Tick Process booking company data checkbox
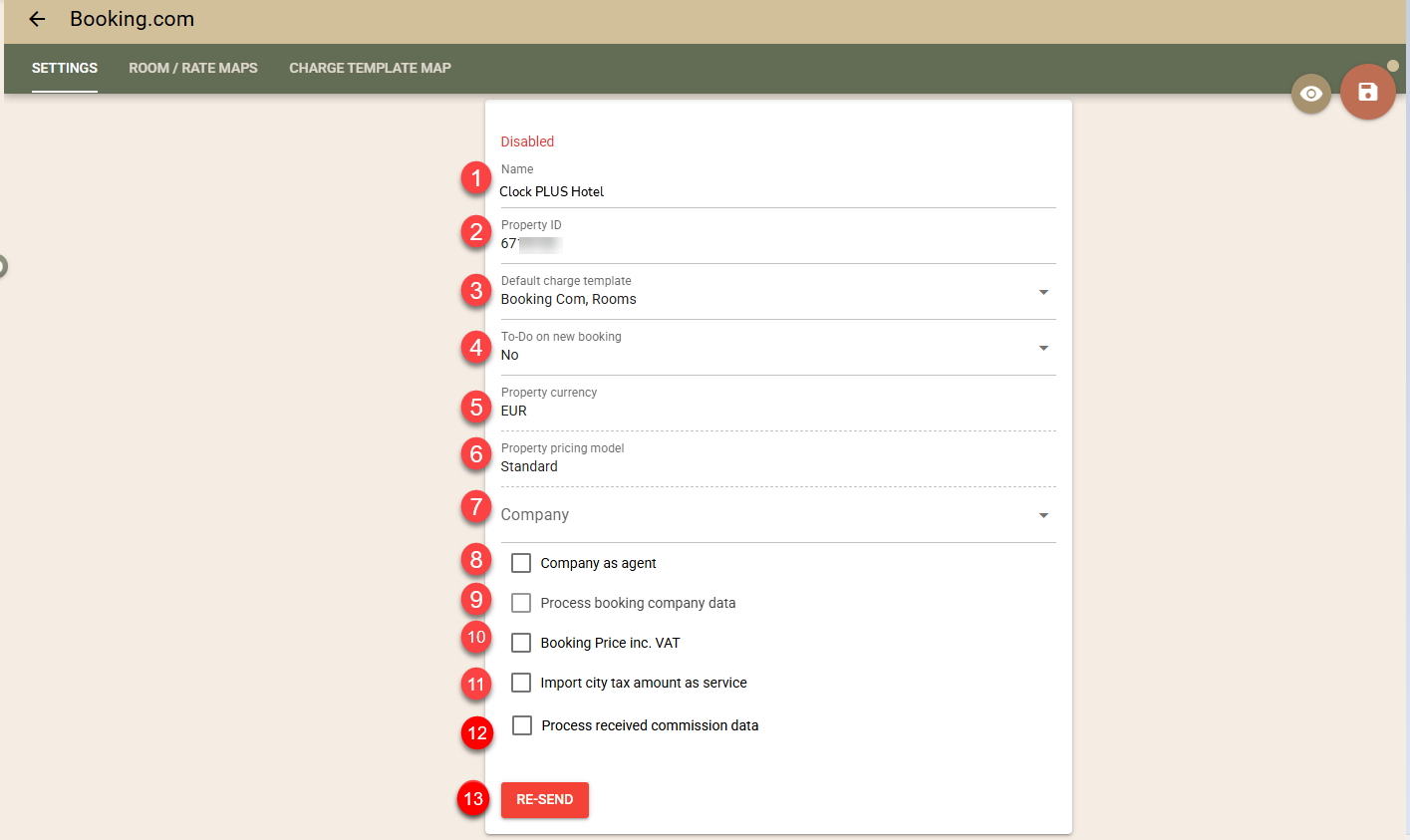 click(521, 603)
